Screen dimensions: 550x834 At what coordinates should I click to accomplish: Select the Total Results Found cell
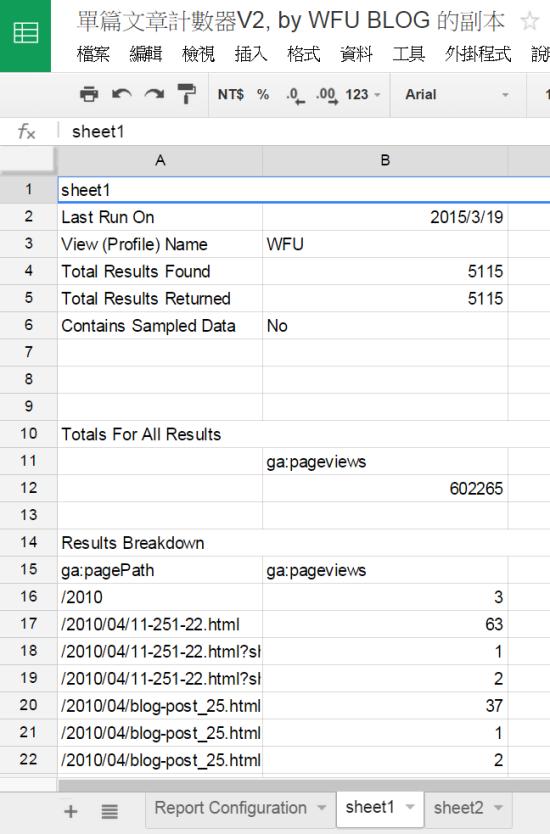coord(160,271)
